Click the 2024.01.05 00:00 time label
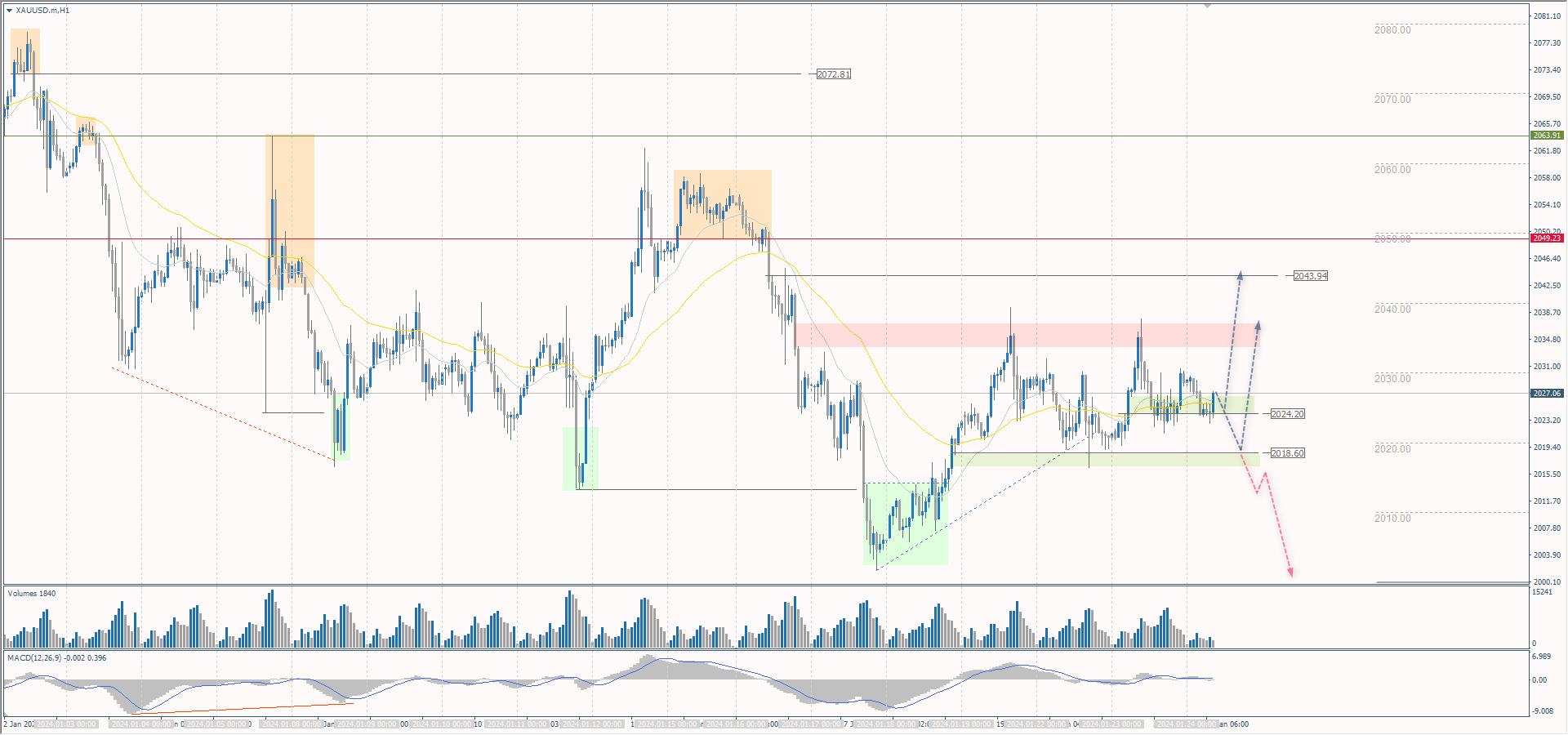The width and height of the screenshot is (1568, 735). 216,724
